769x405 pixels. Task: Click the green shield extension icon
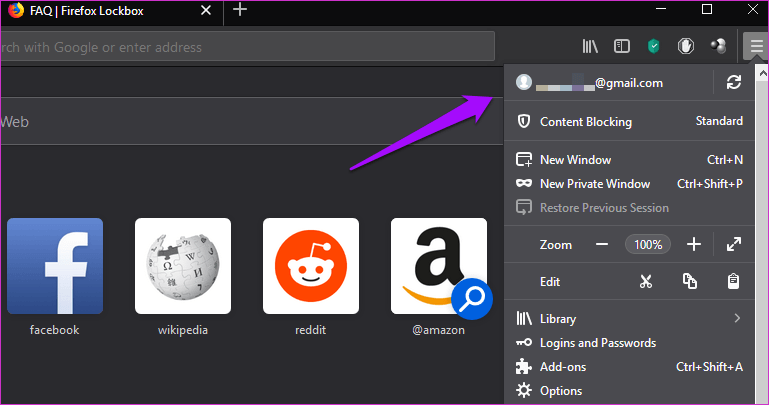pyautogui.click(x=653, y=47)
